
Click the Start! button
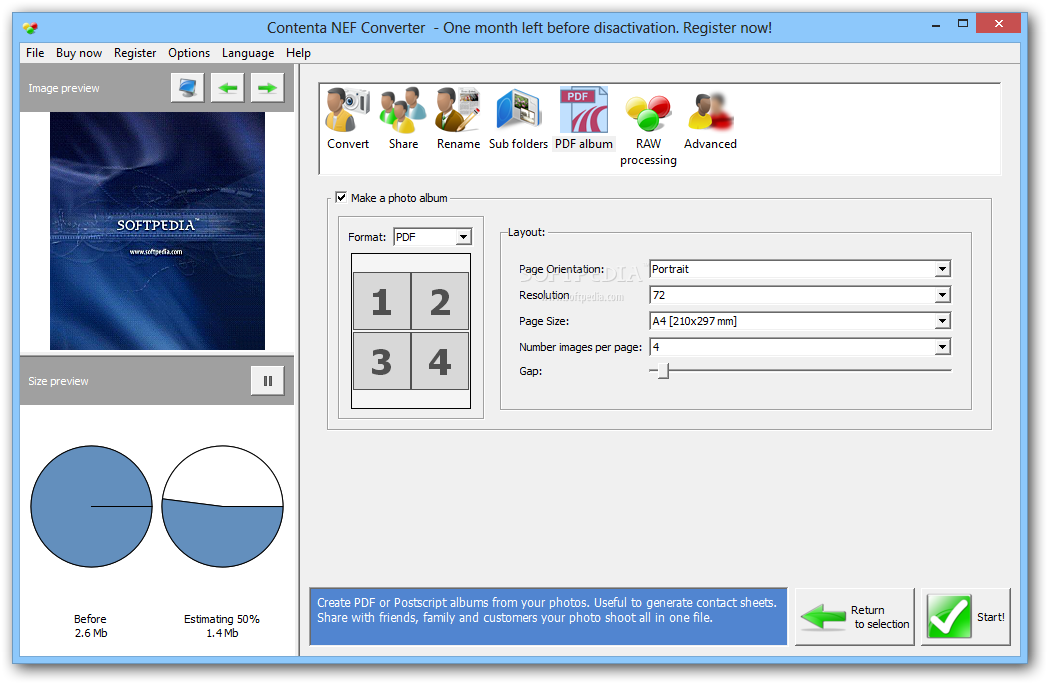(x=966, y=616)
